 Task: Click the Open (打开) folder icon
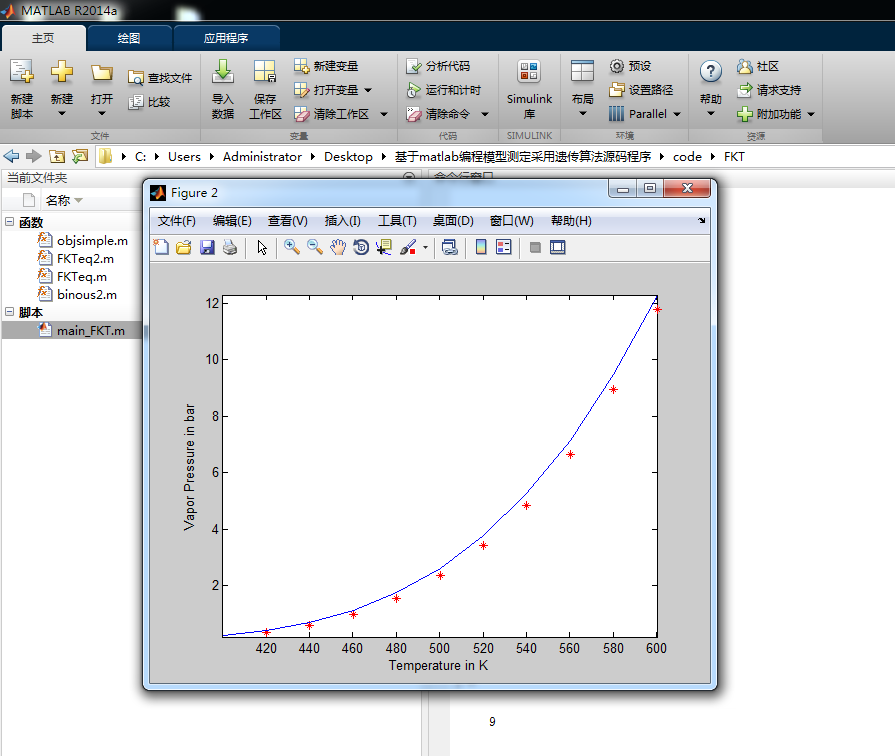click(102, 73)
